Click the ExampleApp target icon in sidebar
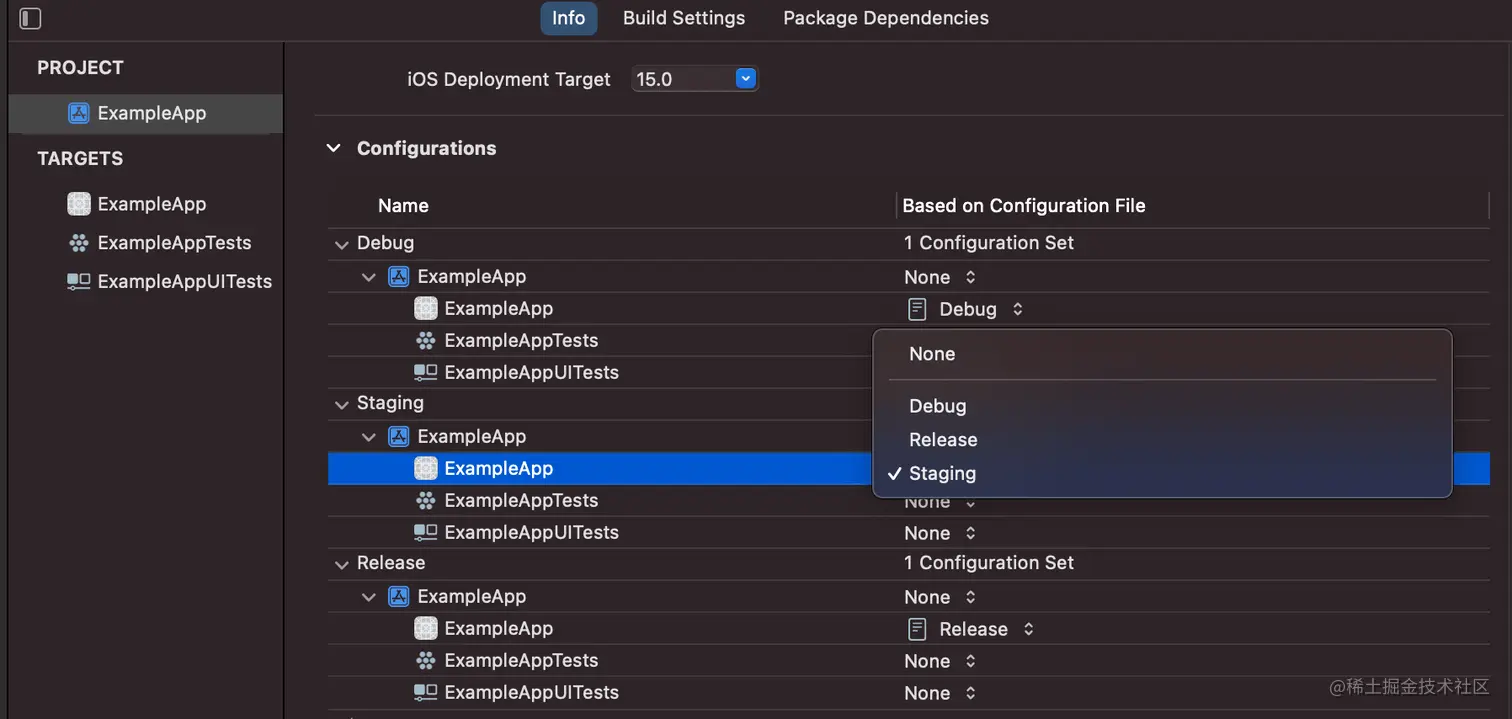Viewport: 1512px width, 719px height. click(79, 204)
